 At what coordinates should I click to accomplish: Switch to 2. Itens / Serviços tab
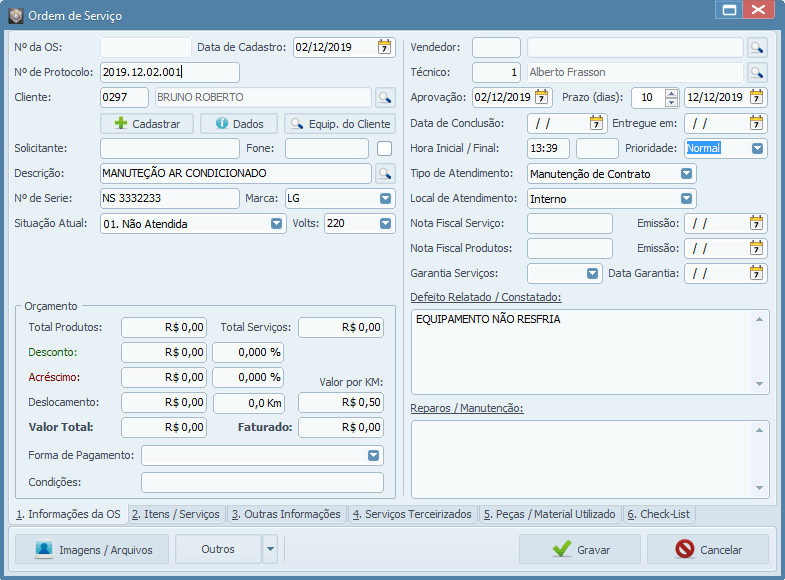pos(176,514)
